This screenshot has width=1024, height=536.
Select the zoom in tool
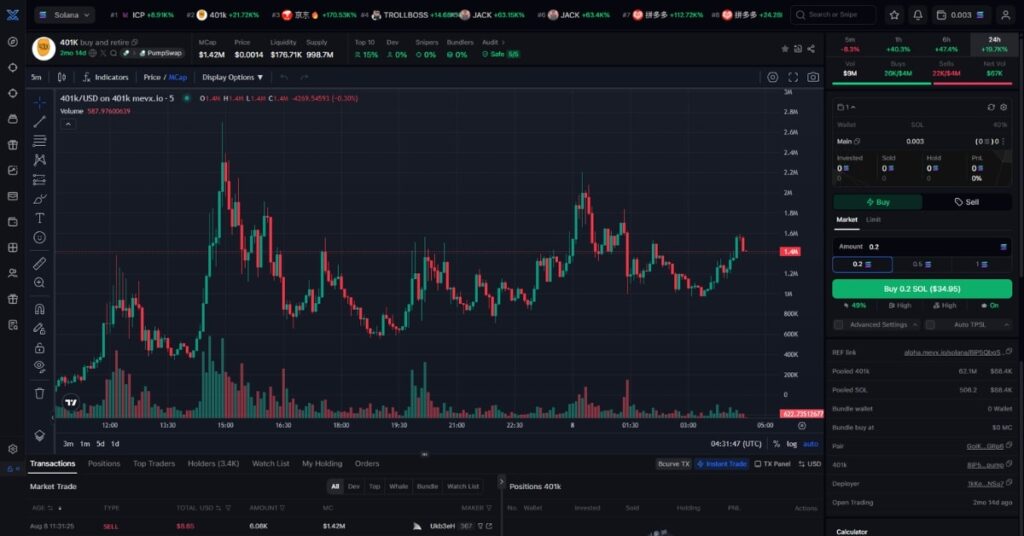point(40,283)
